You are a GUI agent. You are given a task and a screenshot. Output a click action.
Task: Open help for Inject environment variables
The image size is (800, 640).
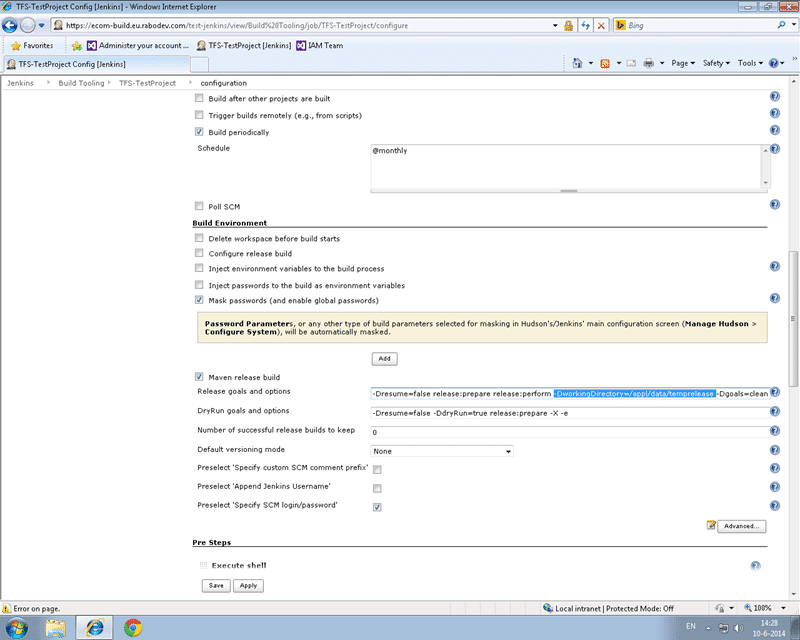point(774,266)
